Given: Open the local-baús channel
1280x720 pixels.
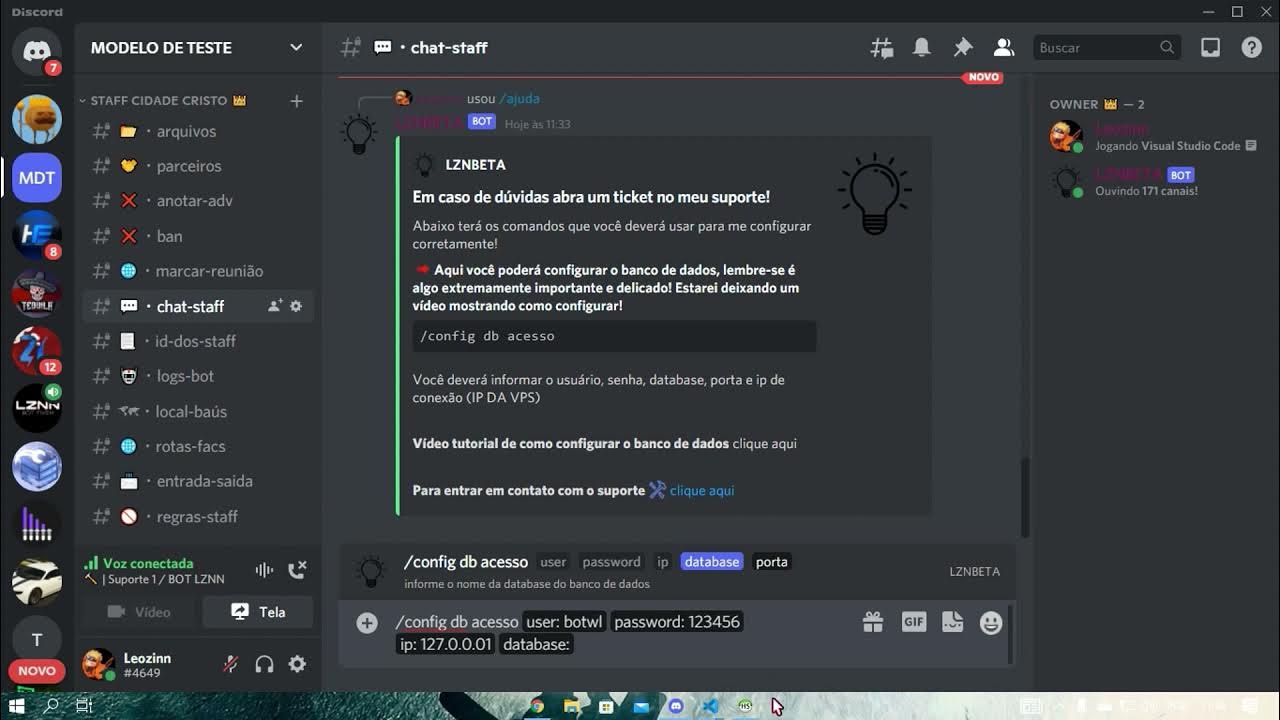Looking at the screenshot, I should click(198, 411).
